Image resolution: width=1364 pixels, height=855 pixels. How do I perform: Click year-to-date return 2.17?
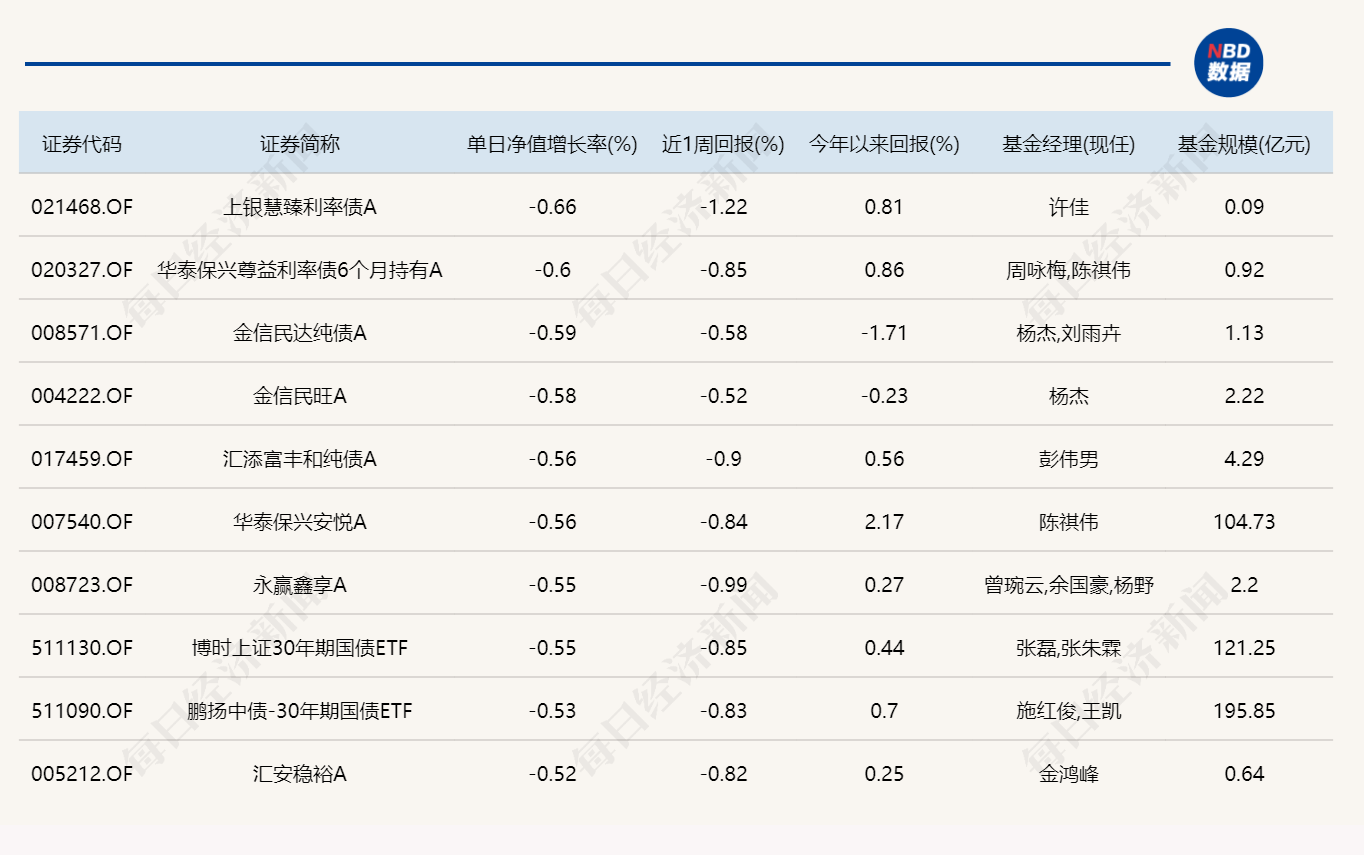(x=884, y=522)
